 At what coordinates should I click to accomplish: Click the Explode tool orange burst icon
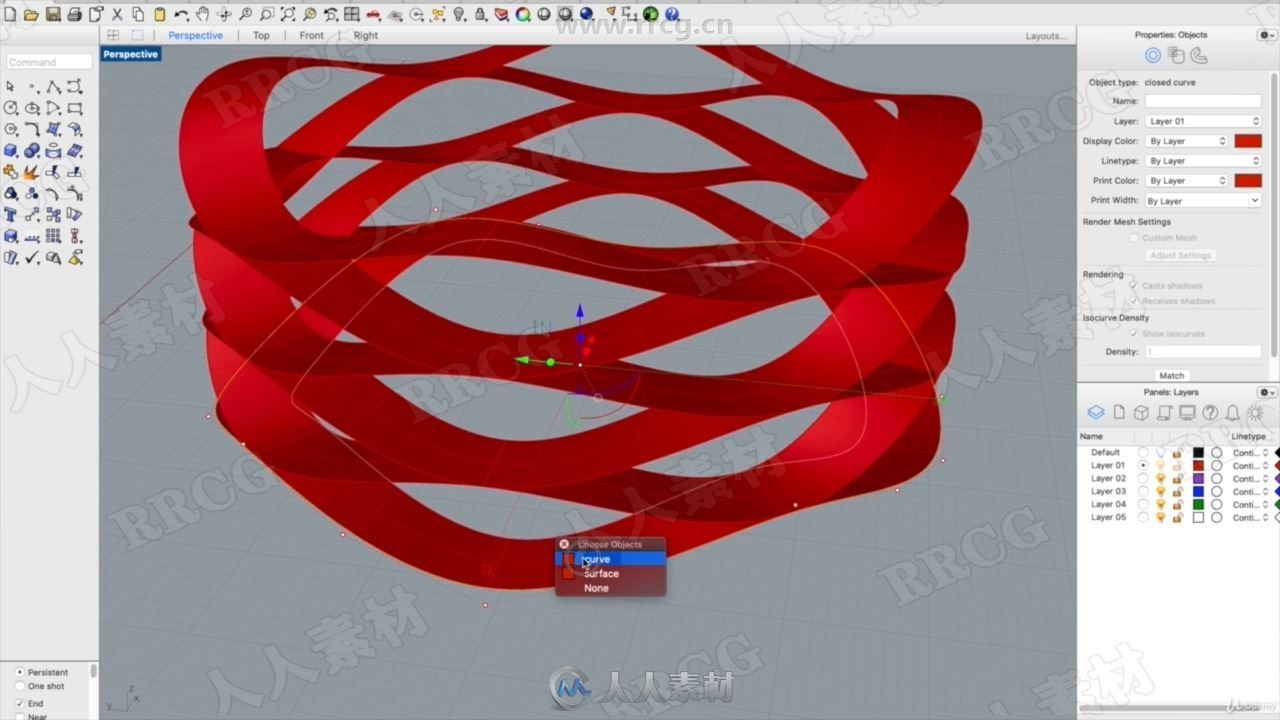(32, 172)
